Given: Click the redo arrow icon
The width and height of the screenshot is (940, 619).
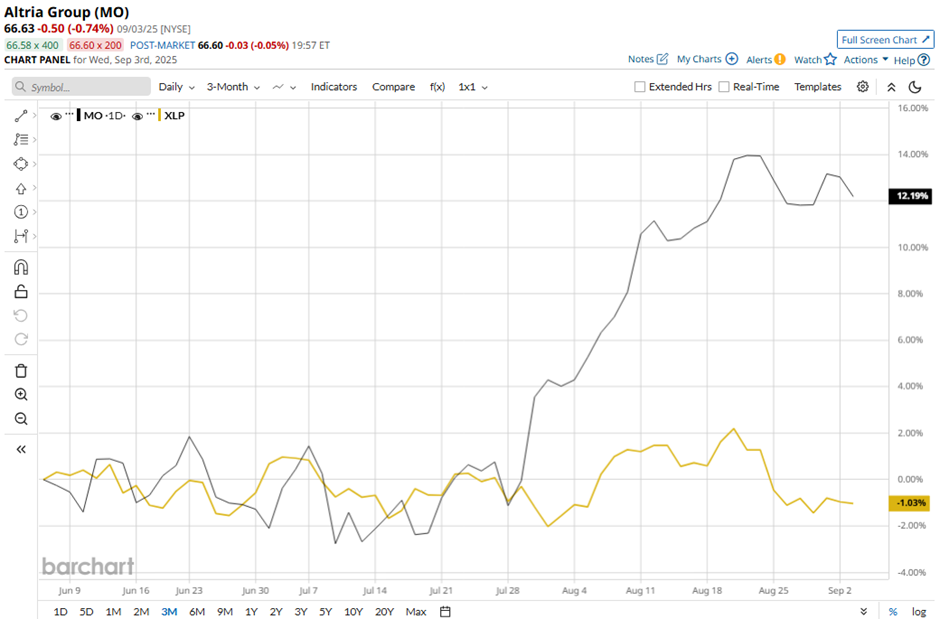Looking at the screenshot, I should coord(20,340).
